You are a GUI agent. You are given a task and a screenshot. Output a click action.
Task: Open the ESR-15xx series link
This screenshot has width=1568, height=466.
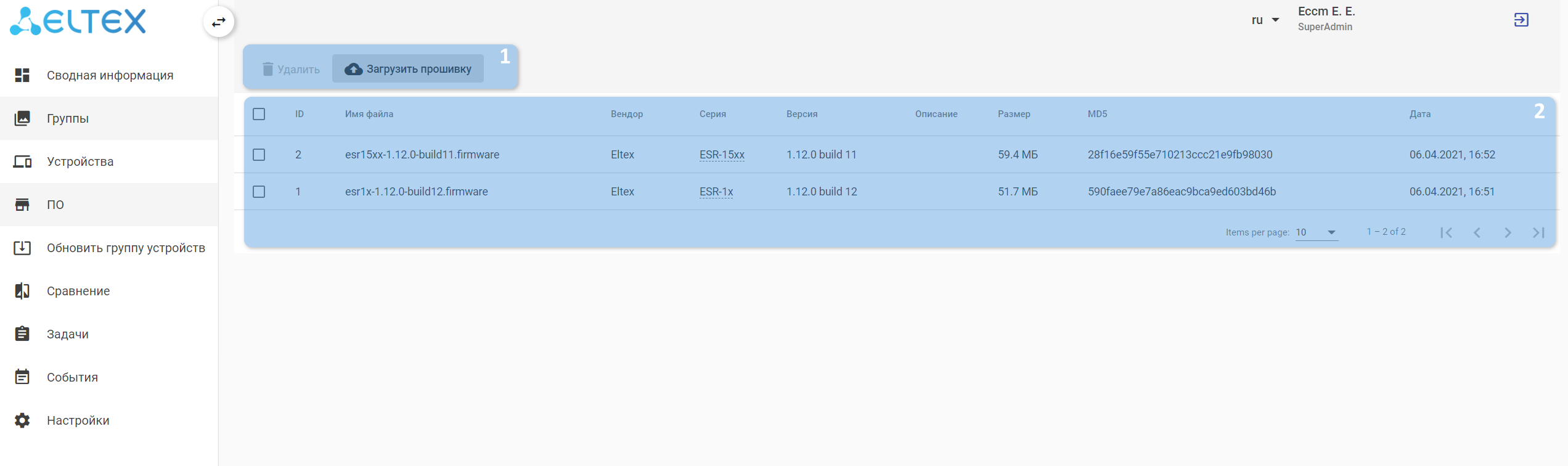[722, 155]
